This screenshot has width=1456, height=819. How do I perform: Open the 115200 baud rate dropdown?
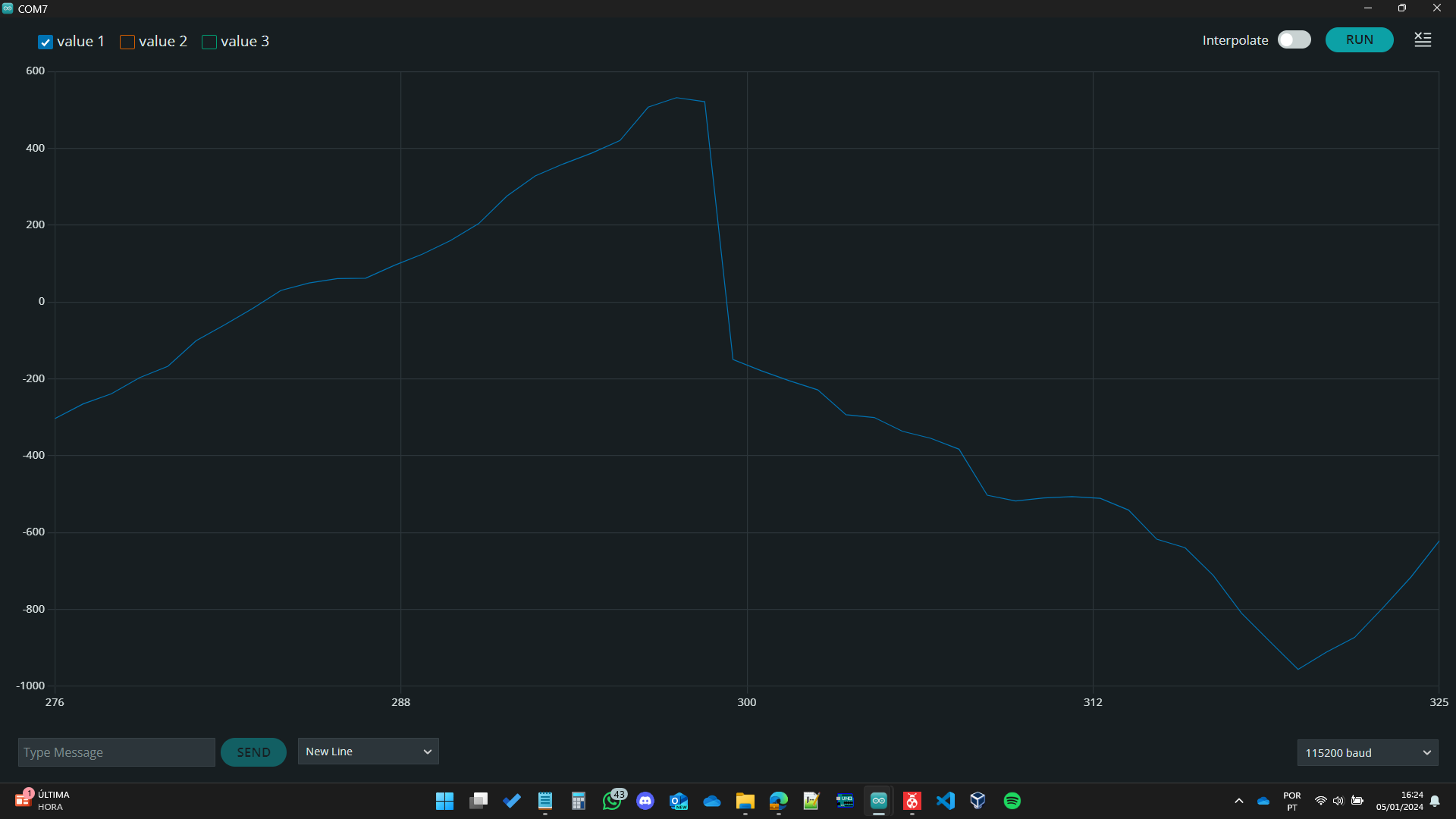tap(1367, 753)
